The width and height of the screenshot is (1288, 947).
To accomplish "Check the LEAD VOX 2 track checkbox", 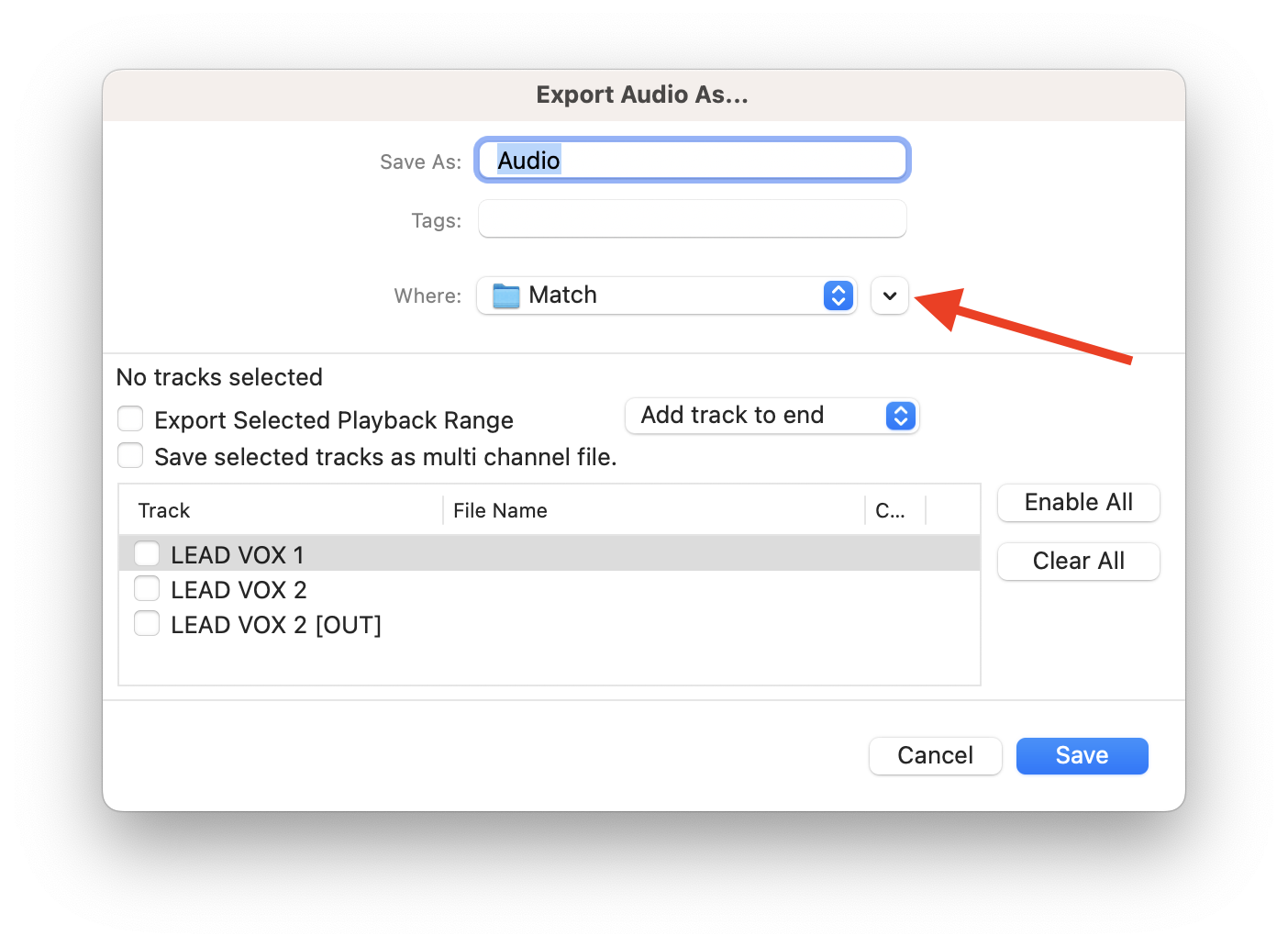I will [147, 589].
